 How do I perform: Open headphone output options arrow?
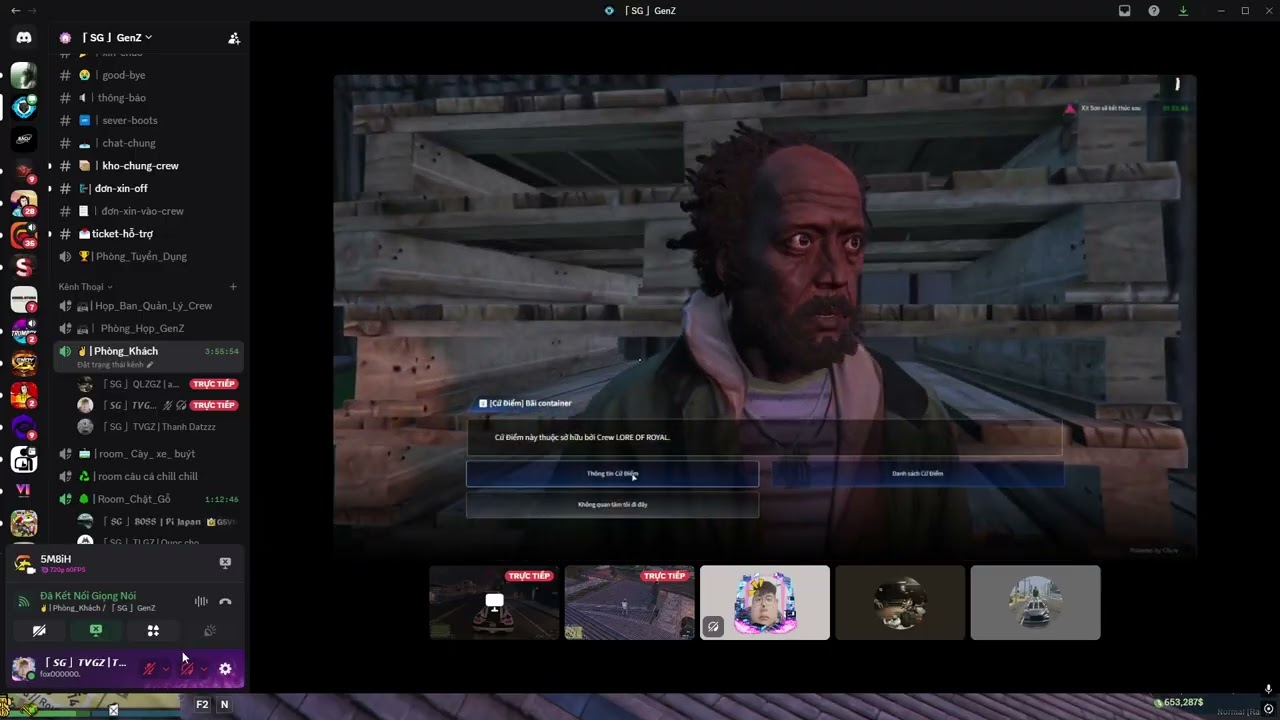tap(203, 669)
